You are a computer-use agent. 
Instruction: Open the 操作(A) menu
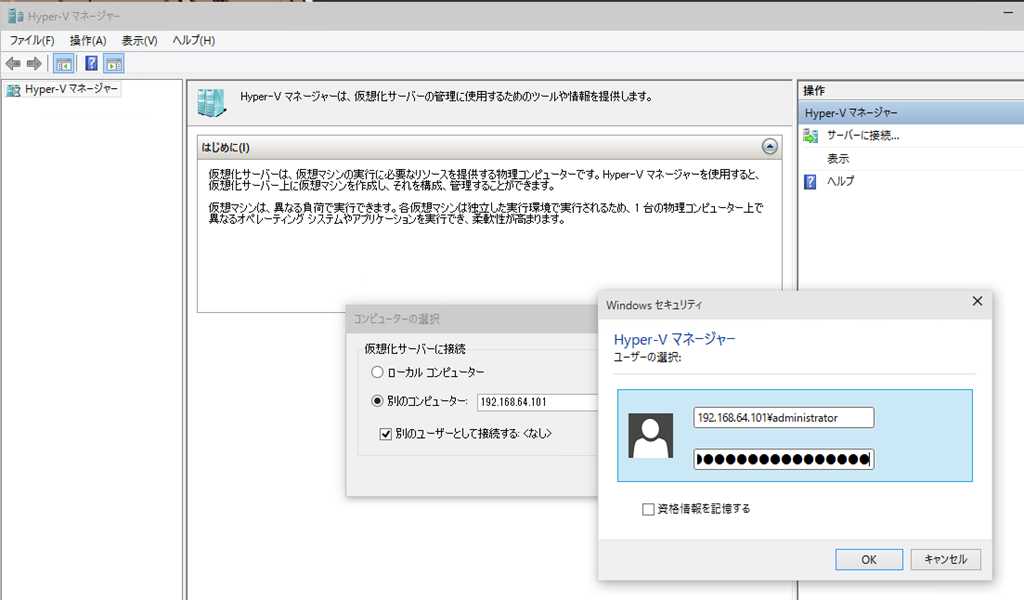pos(88,40)
